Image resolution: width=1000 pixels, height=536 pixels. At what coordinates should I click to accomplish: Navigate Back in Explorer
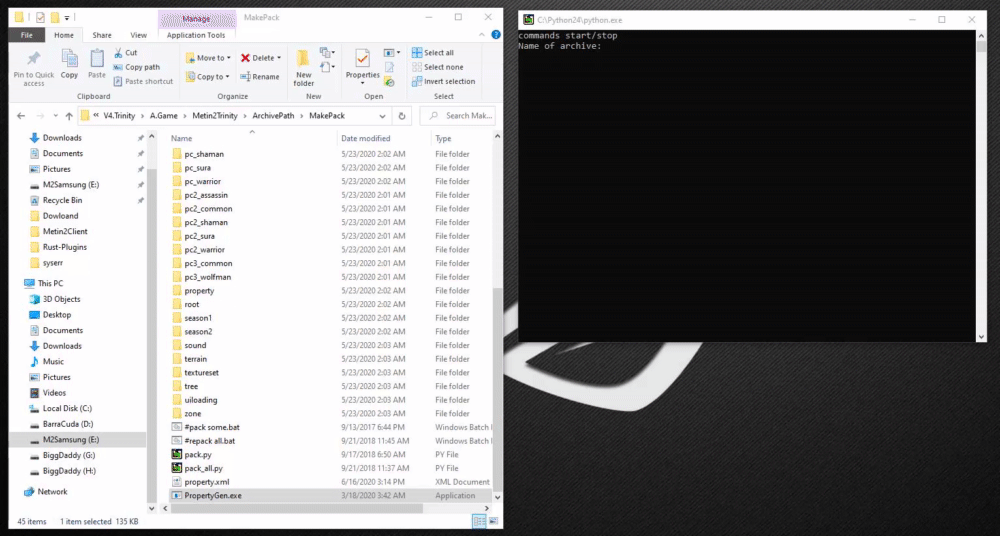pyautogui.click(x=21, y=116)
